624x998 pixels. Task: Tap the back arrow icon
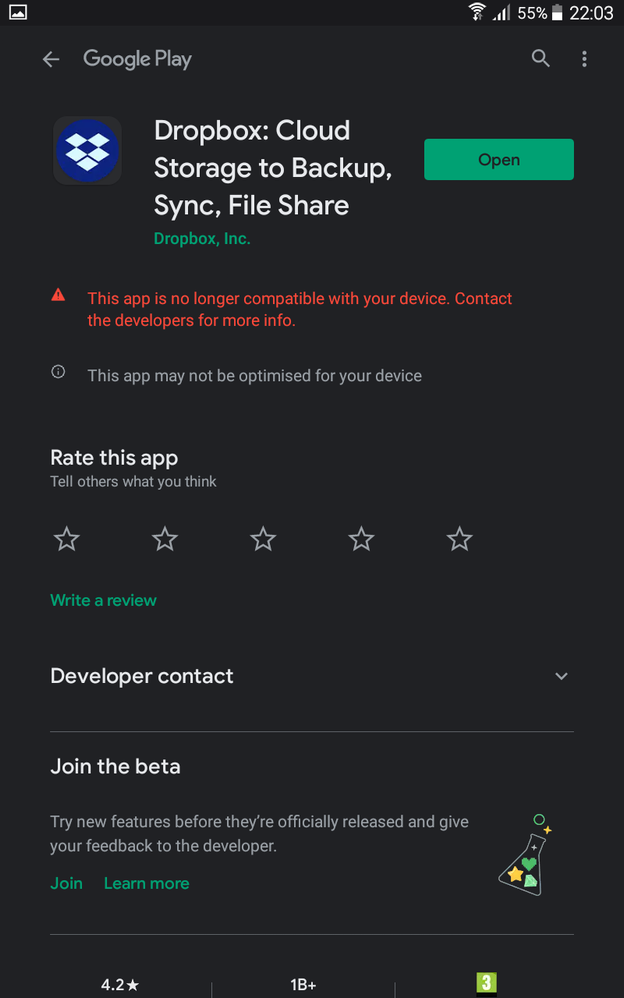51,60
